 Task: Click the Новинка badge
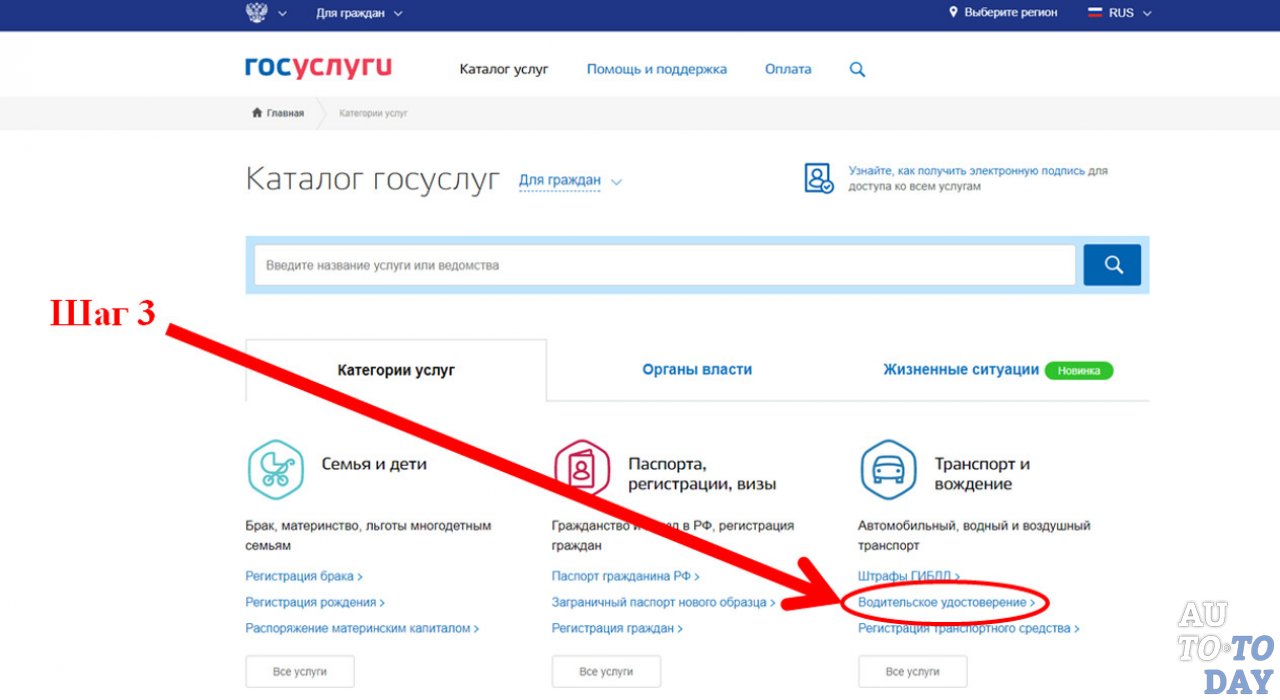click(x=1079, y=370)
